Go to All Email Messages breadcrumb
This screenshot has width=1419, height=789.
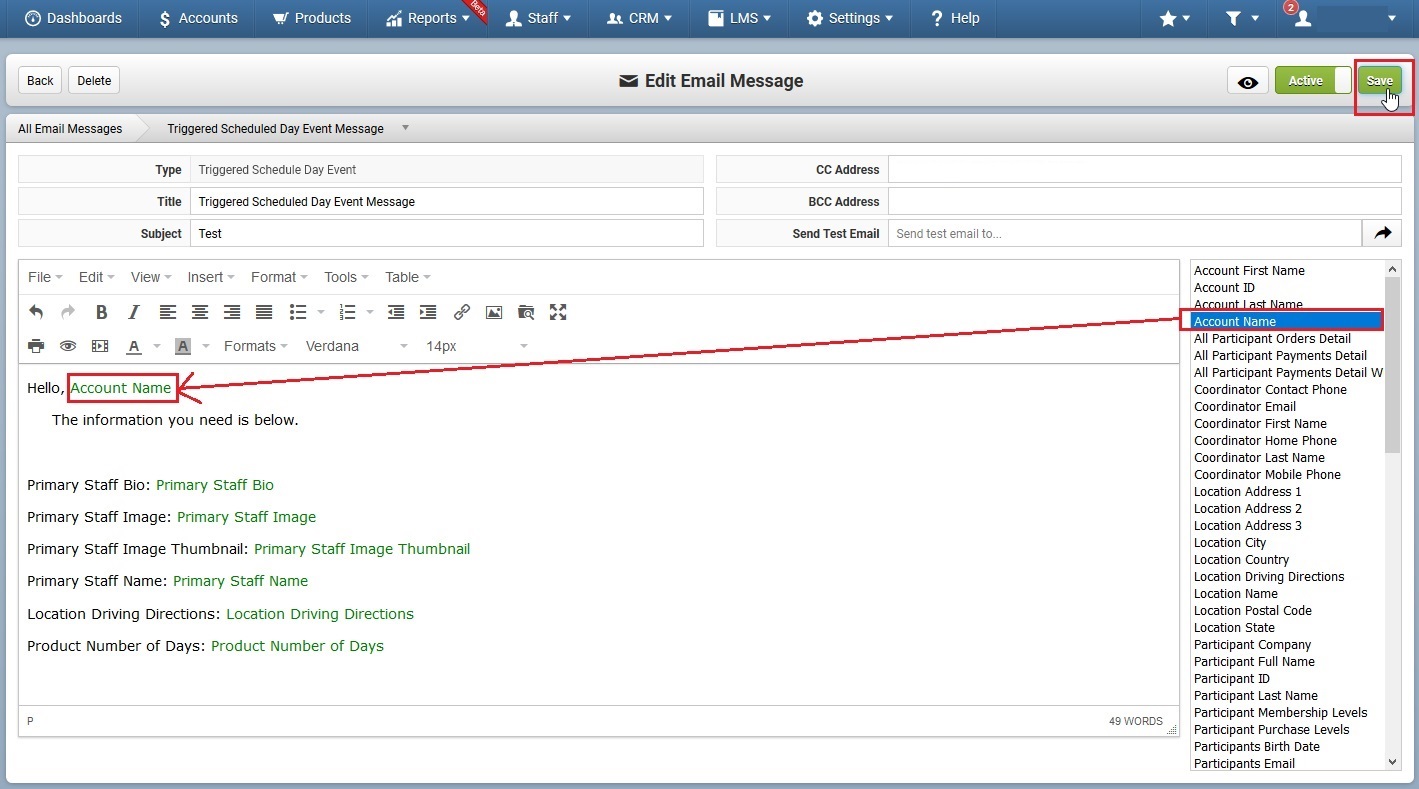click(70, 129)
